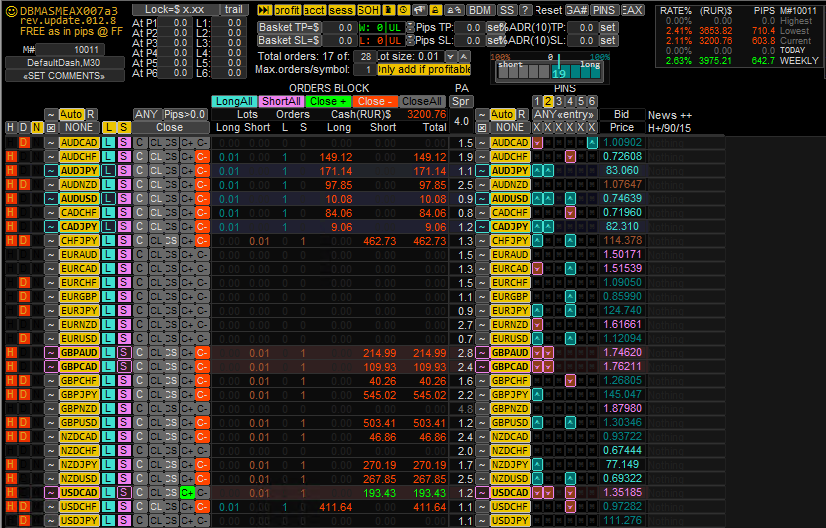Click the yellow padlock icon in top toolbar
826x528 pixels.
[435, 10]
